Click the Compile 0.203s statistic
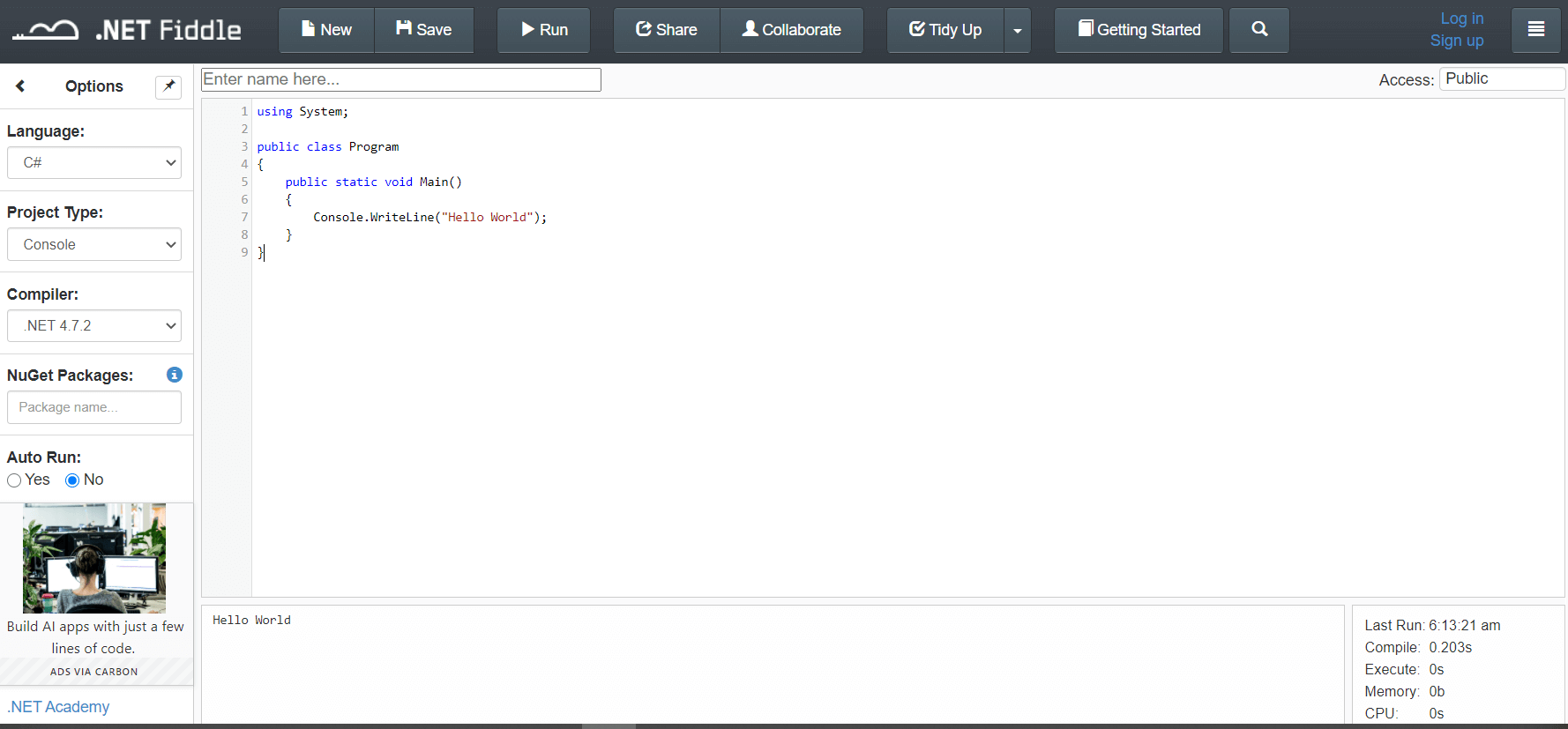 (1419, 648)
